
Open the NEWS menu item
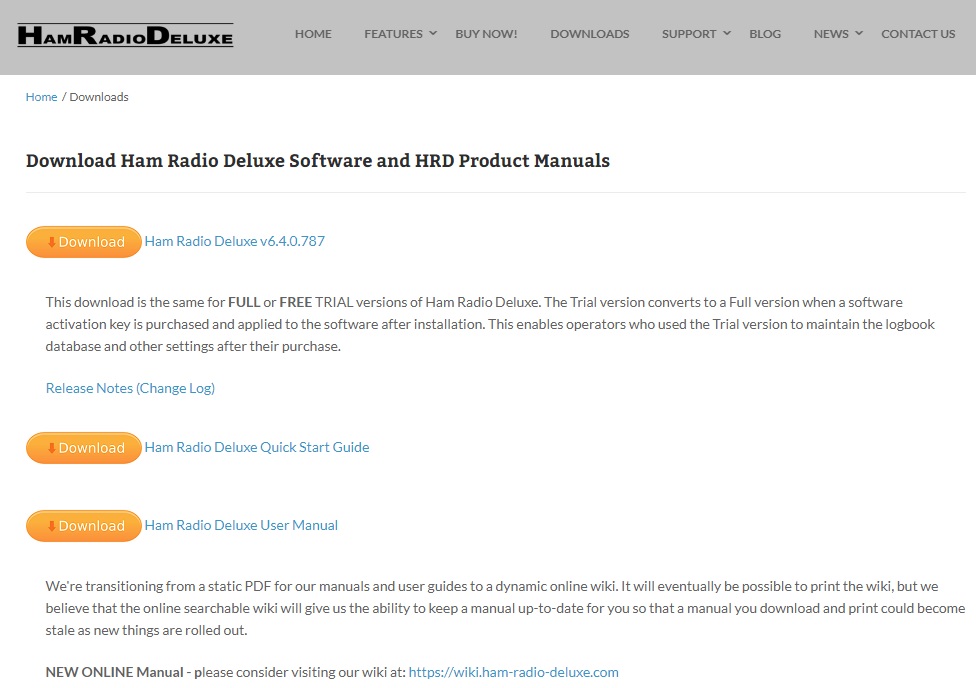click(831, 34)
